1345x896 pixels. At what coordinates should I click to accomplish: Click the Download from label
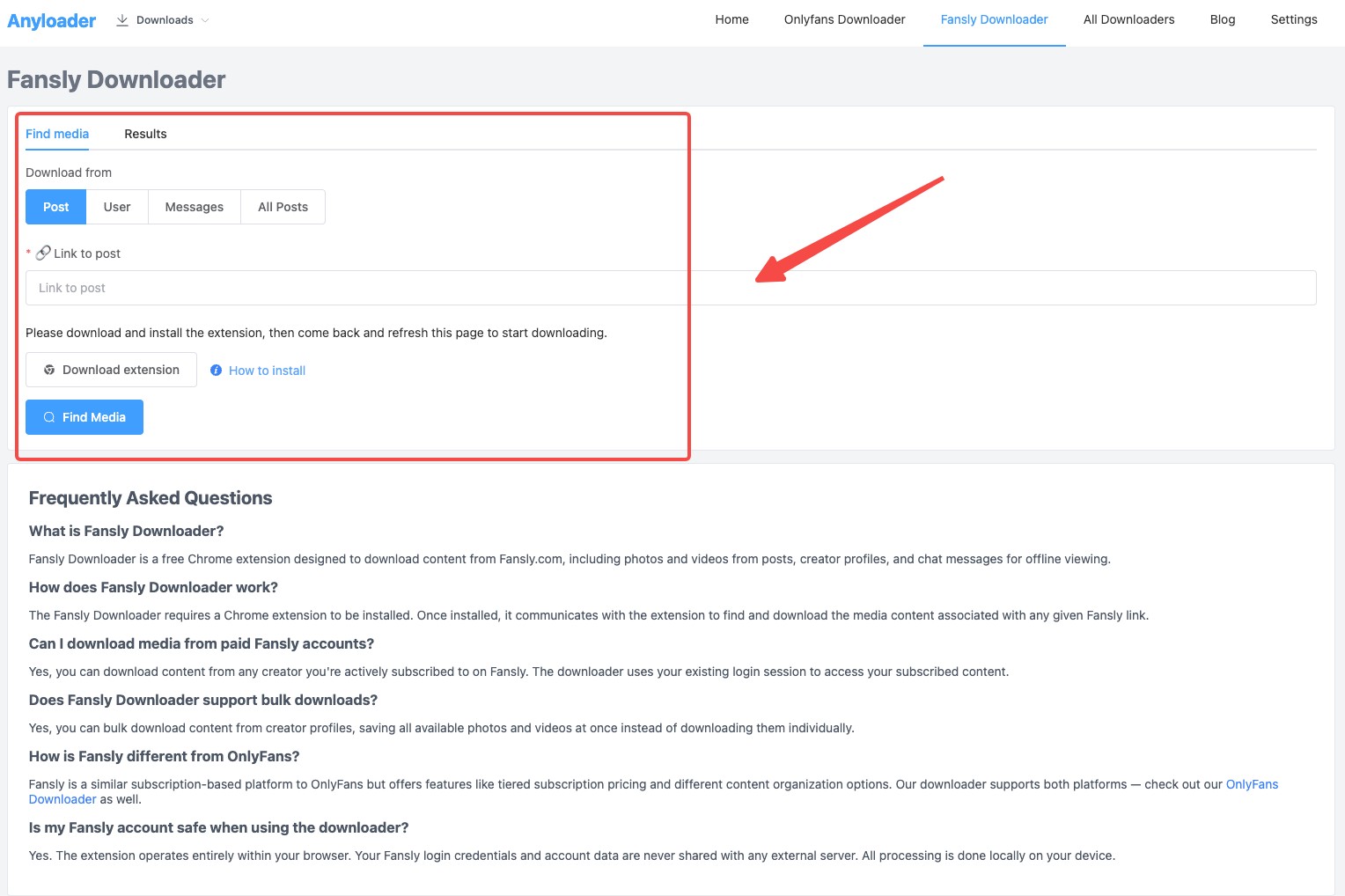coord(69,173)
